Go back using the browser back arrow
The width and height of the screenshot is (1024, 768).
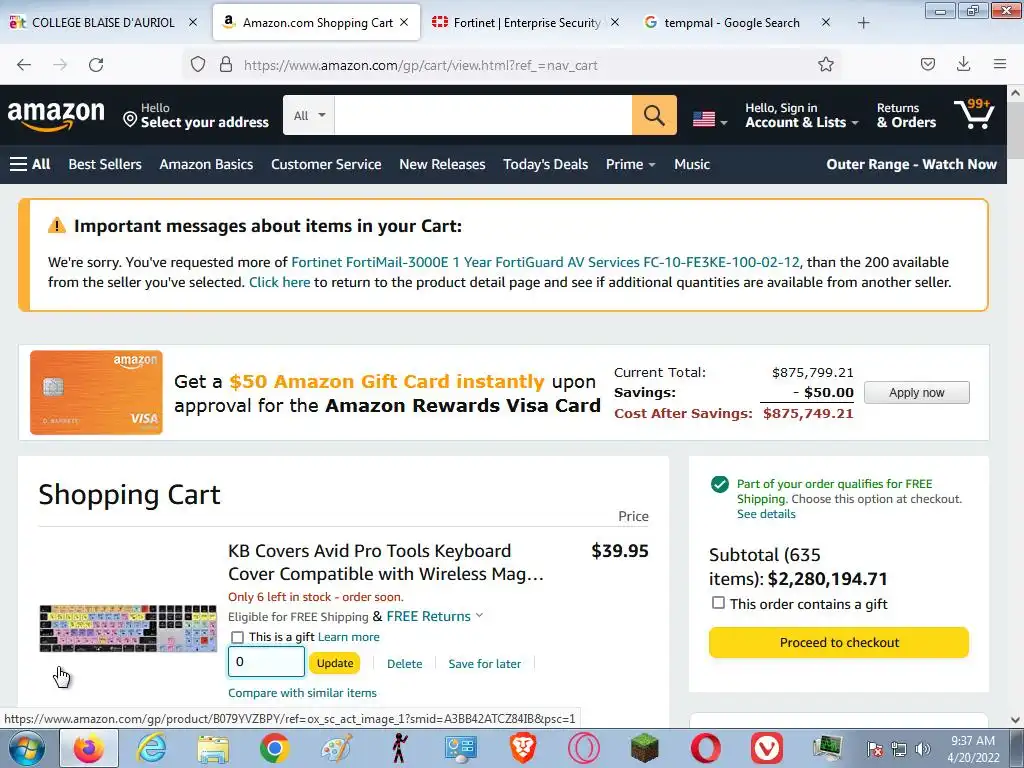coord(24,65)
